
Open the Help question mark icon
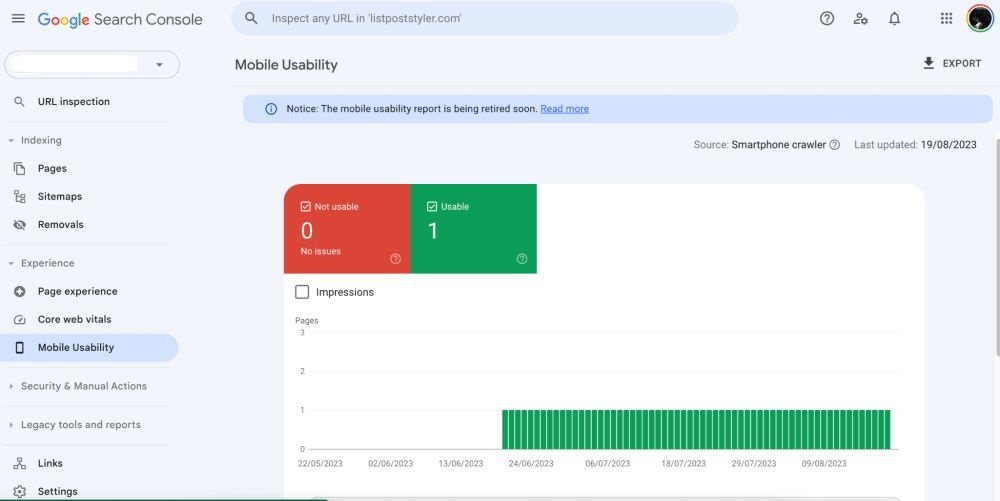tap(827, 18)
